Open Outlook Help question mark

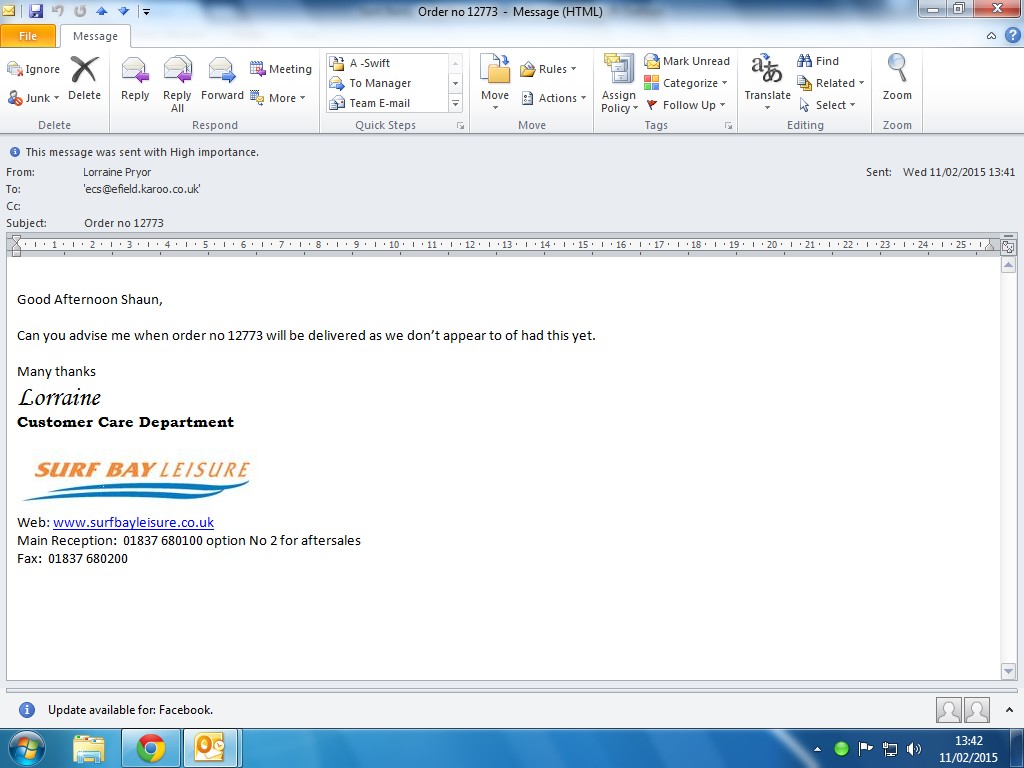(1012, 35)
